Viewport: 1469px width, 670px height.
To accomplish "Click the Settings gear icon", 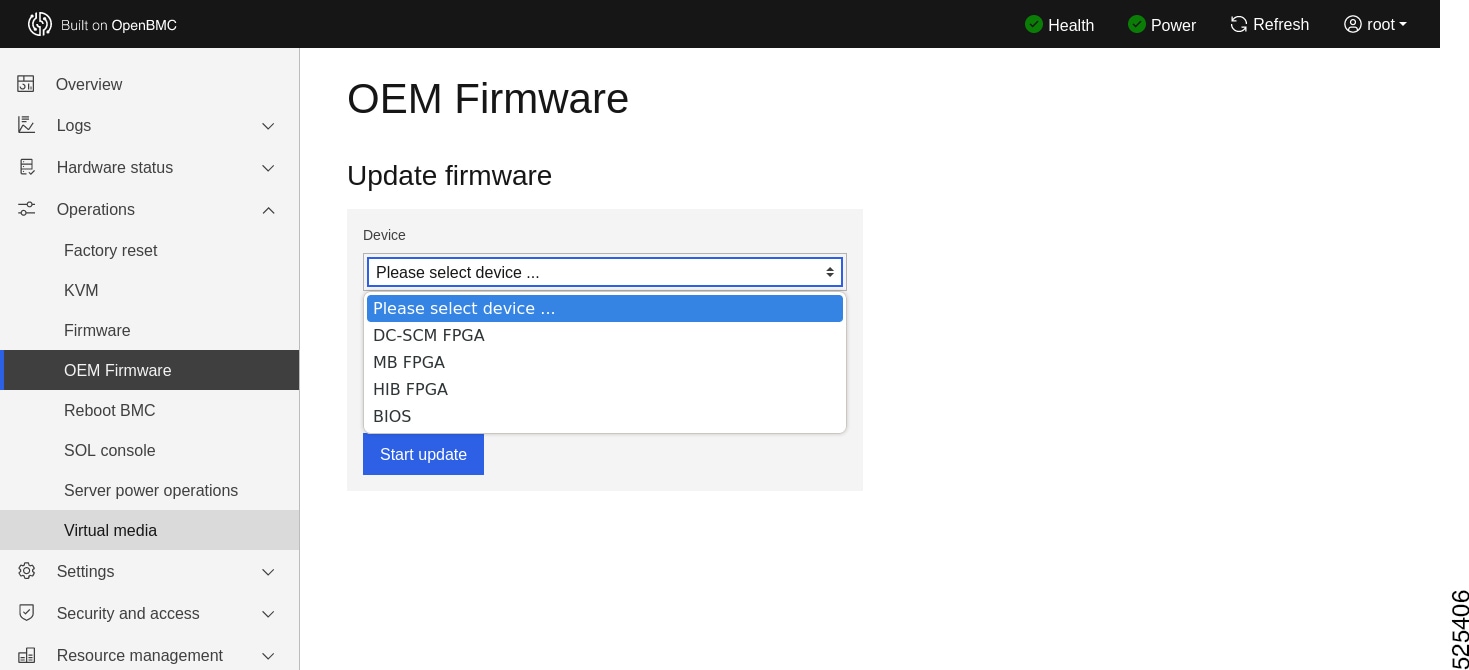I will coord(26,571).
